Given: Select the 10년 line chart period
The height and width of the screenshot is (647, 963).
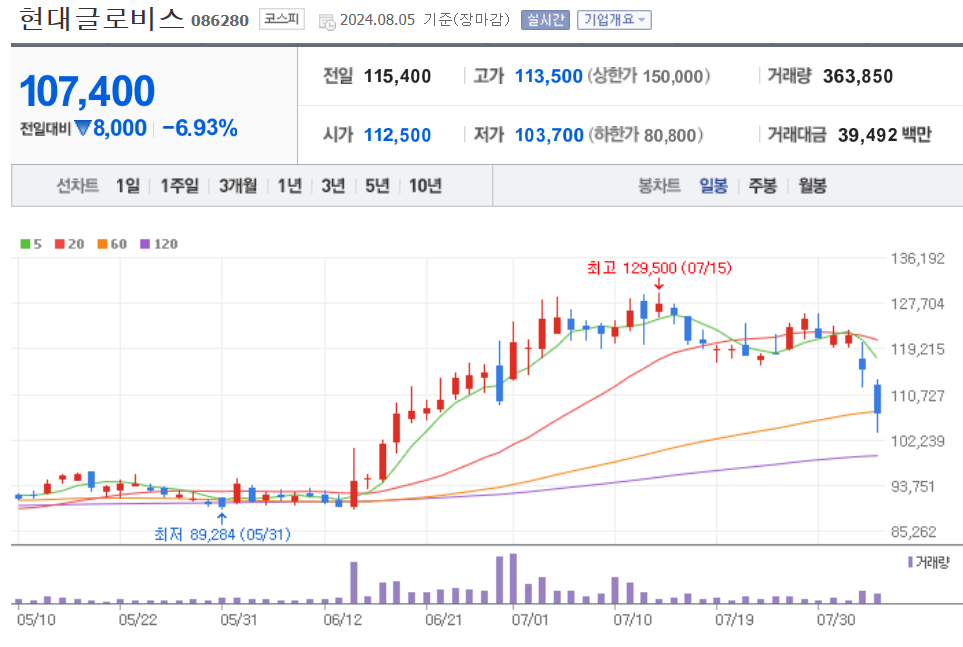Looking at the screenshot, I should point(425,186).
